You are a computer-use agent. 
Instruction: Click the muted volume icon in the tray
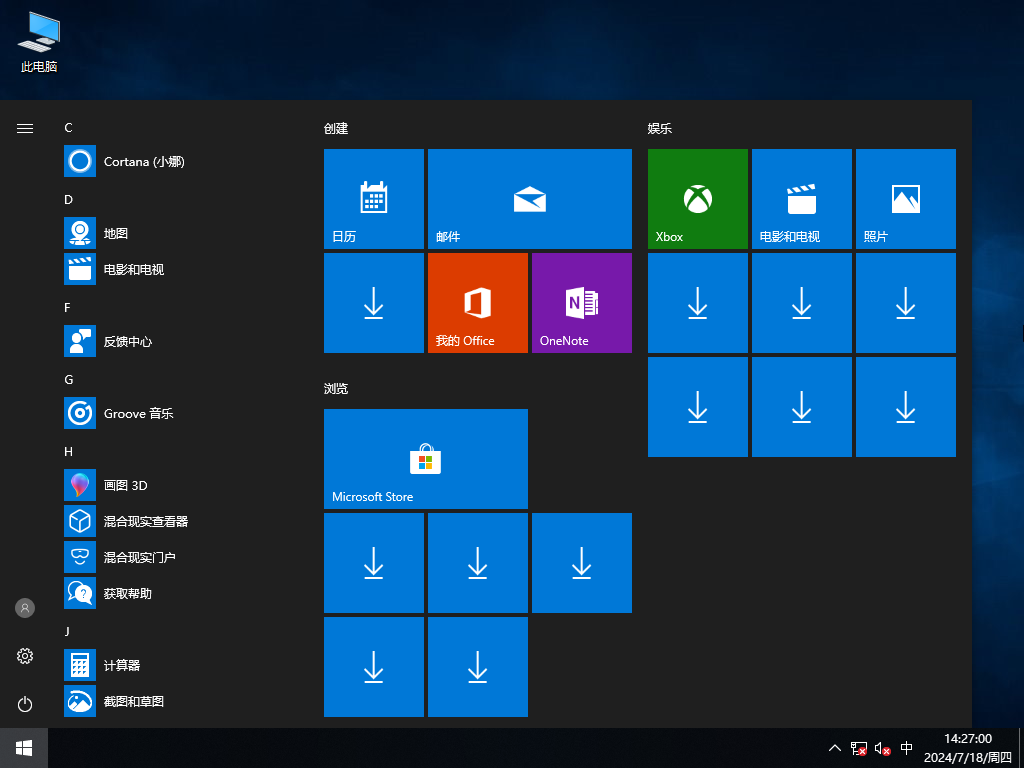[881, 748]
